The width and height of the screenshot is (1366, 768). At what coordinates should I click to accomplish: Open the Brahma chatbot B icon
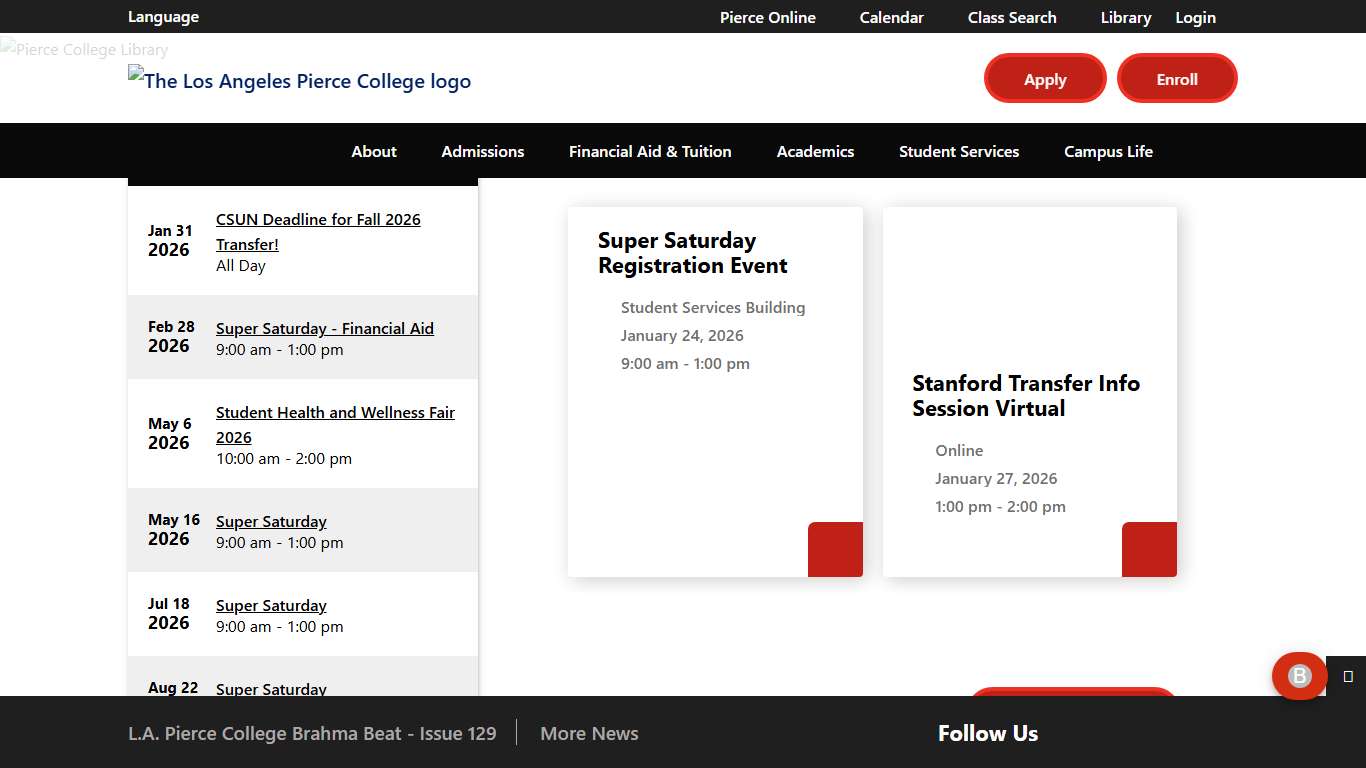pyautogui.click(x=1299, y=676)
